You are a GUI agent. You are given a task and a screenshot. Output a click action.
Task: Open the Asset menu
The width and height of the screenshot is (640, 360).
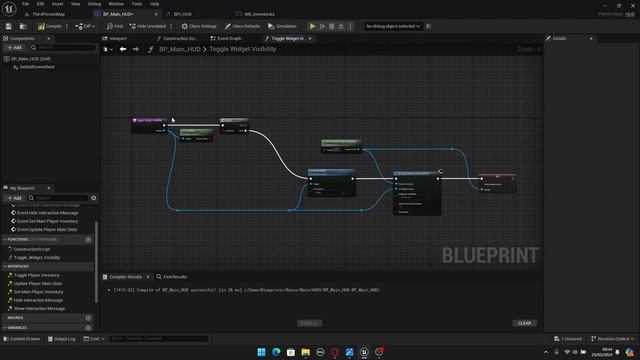coord(58,4)
